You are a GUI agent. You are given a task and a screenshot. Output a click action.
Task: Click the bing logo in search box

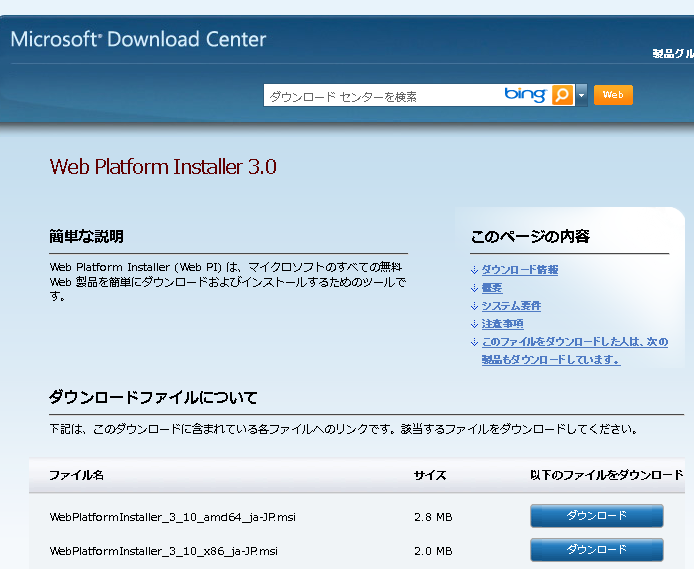525,95
